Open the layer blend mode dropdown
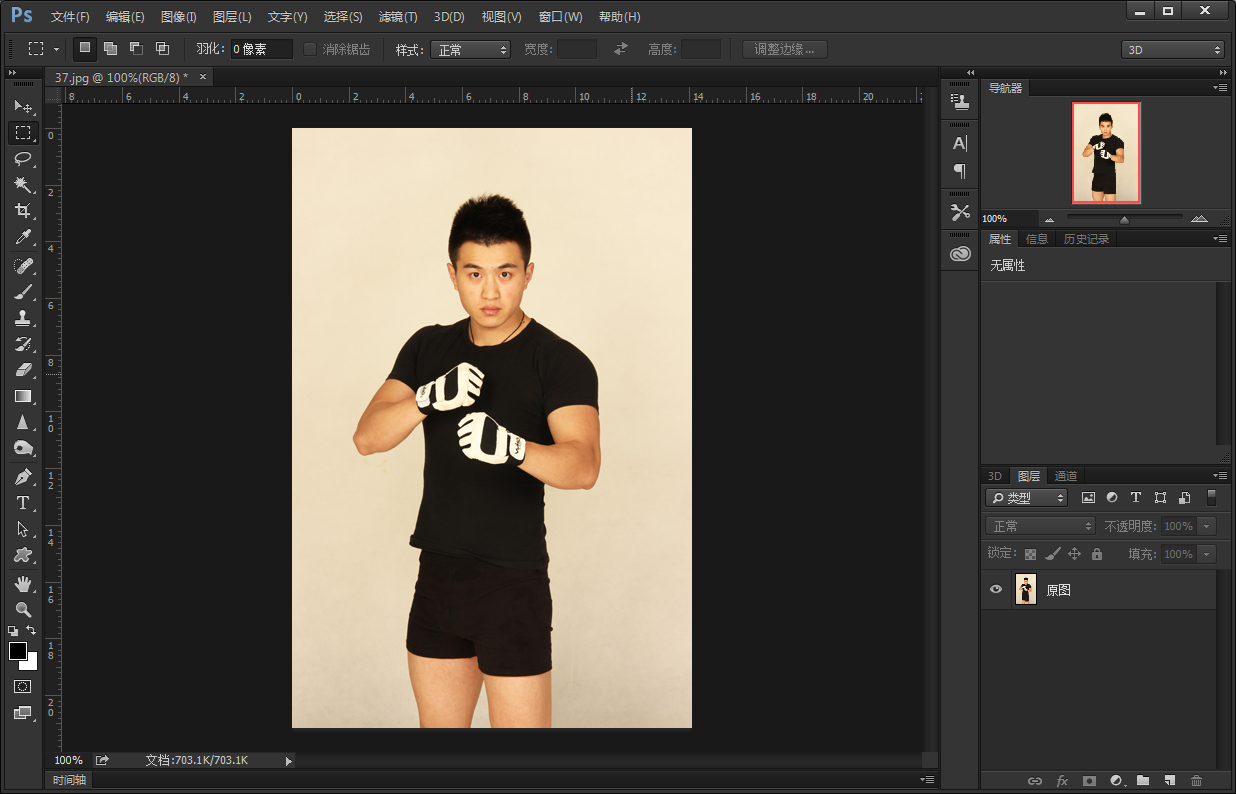The width and height of the screenshot is (1236, 794). click(1039, 525)
